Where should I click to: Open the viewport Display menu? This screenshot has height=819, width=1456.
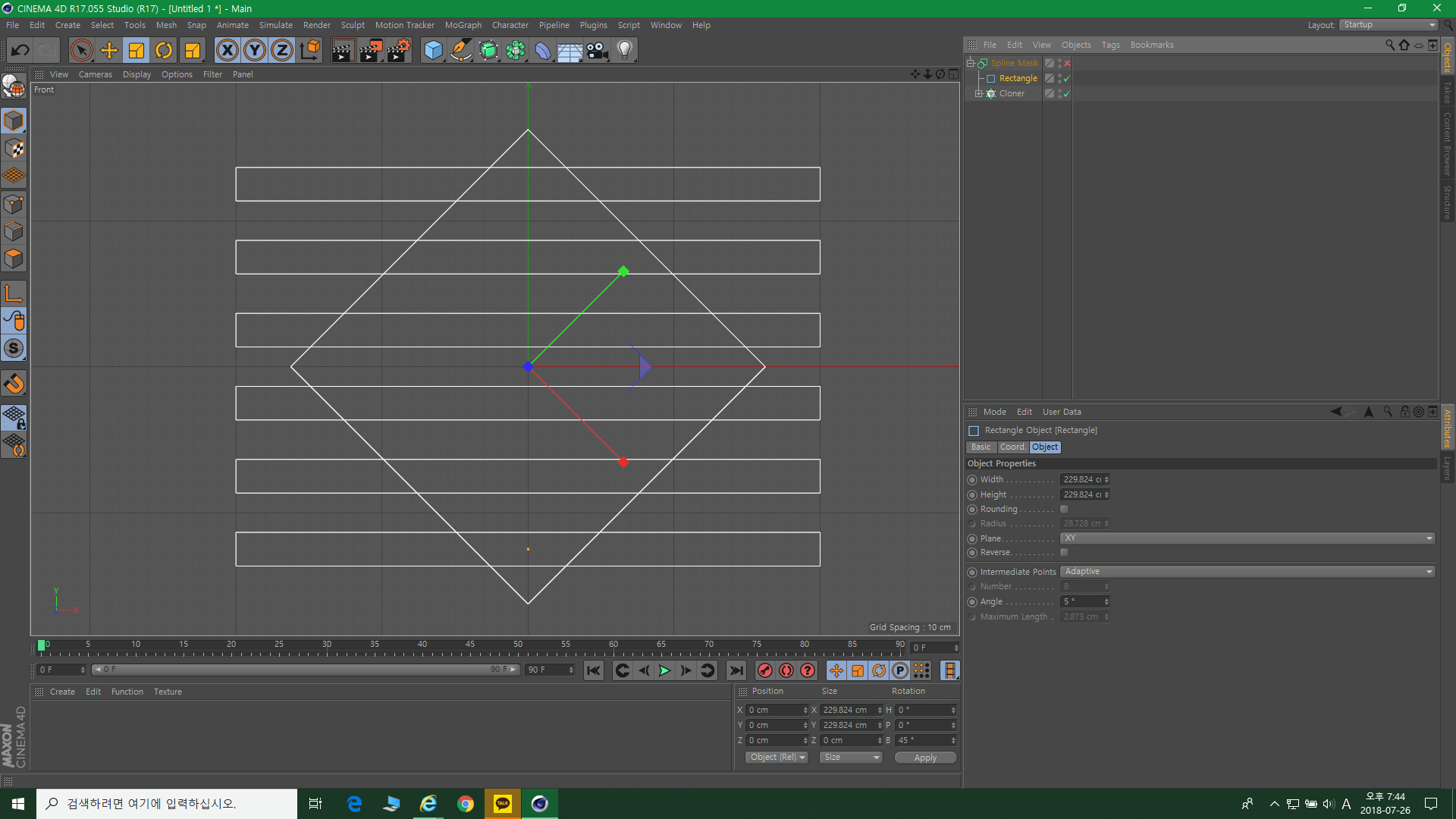tap(136, 74)
